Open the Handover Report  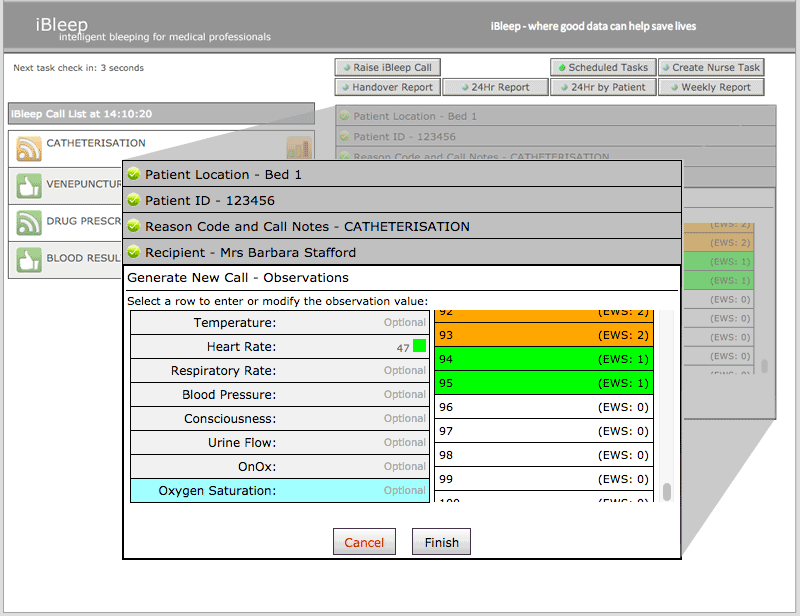pos(387,87)
